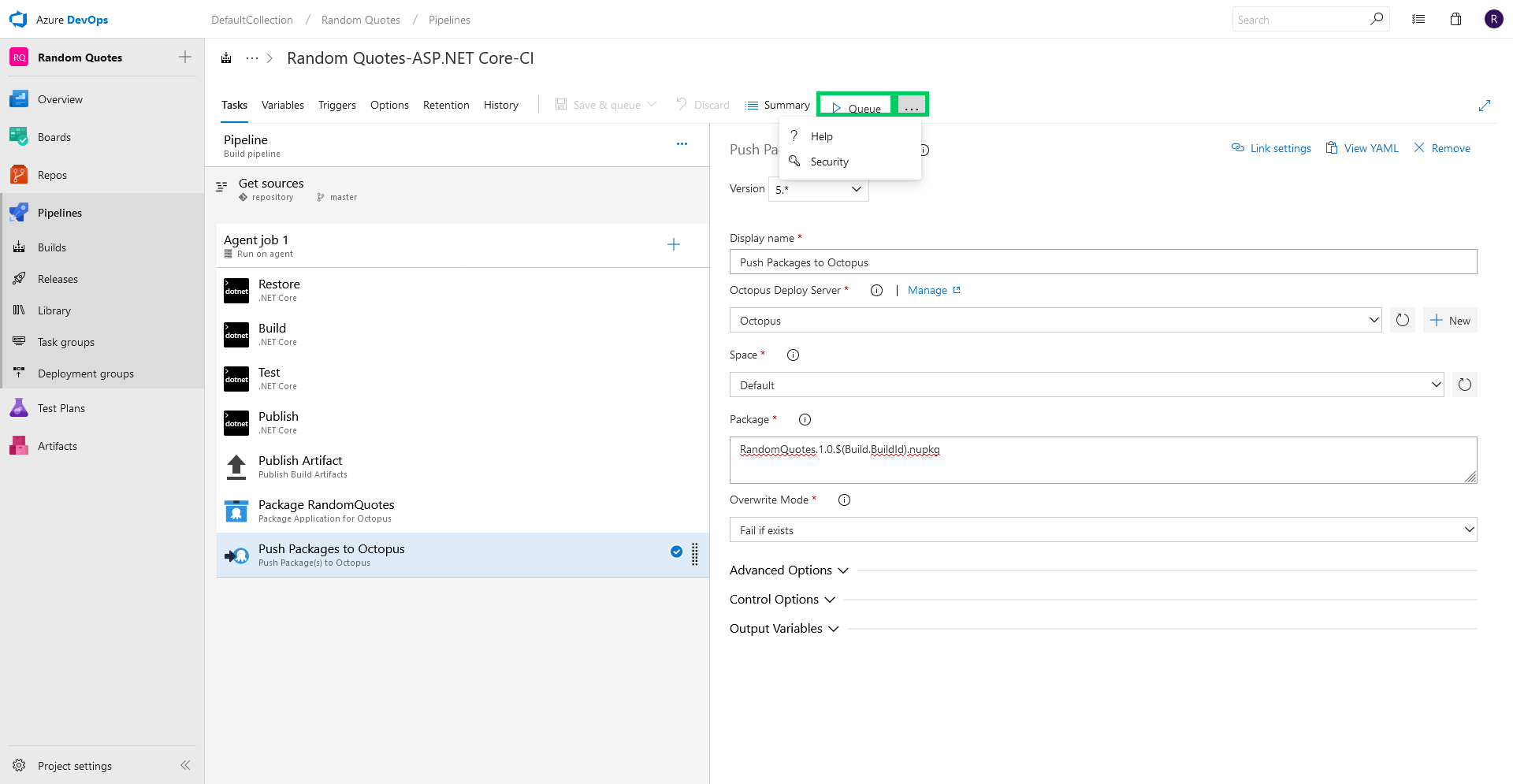Image resolution: width=1513 pixels, height=784 pixels.
Task: Open the Summary view
Action: (x=778, y=105)
